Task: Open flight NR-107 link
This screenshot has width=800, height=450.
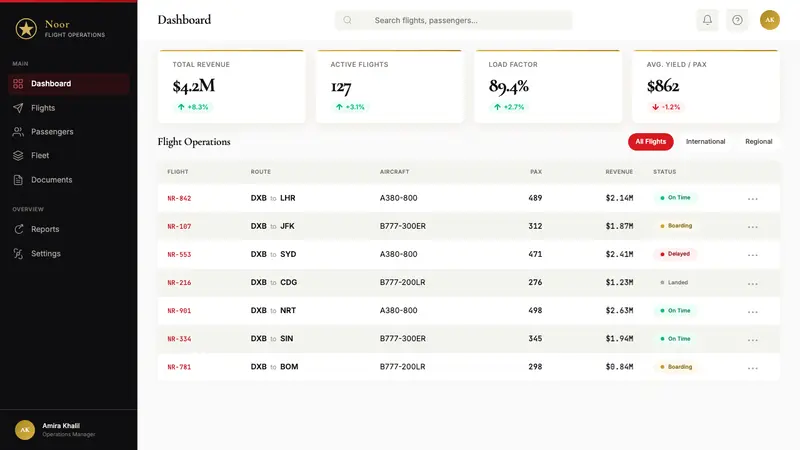Action: point(179,227)
